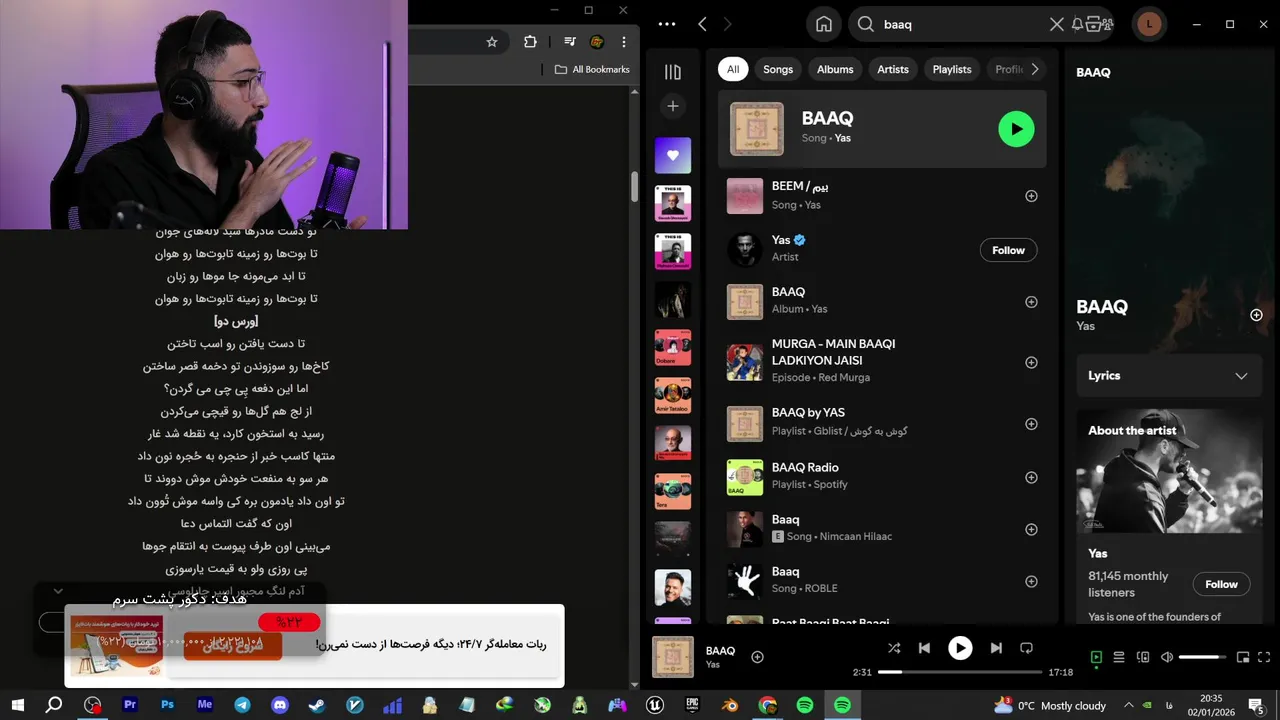Follow the artist Yas in search results

coord(1008,250)
